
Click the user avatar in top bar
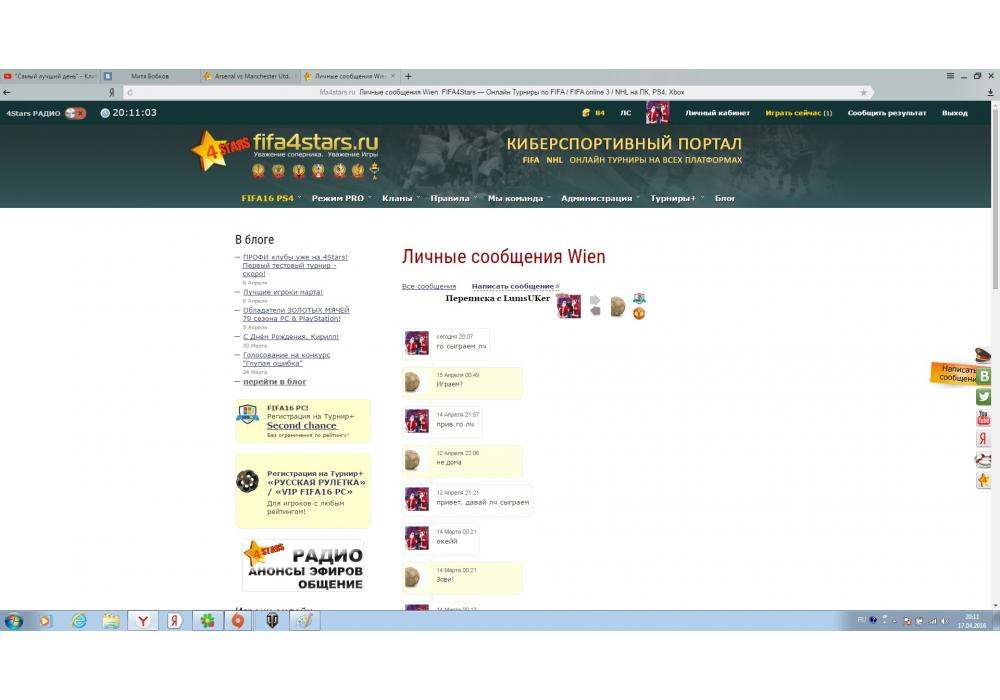pos(658,113)
